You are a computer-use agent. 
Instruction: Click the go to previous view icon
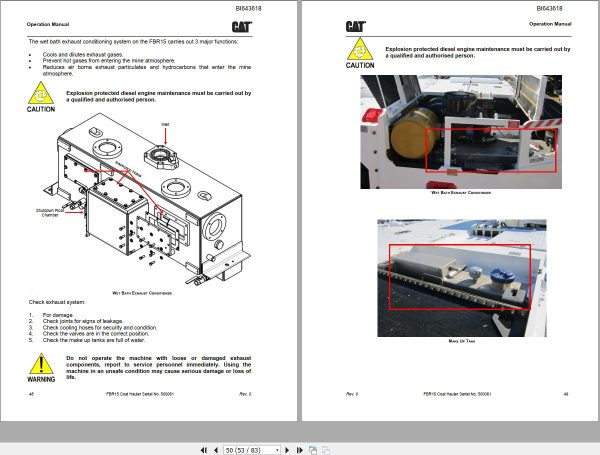point(313,450)
